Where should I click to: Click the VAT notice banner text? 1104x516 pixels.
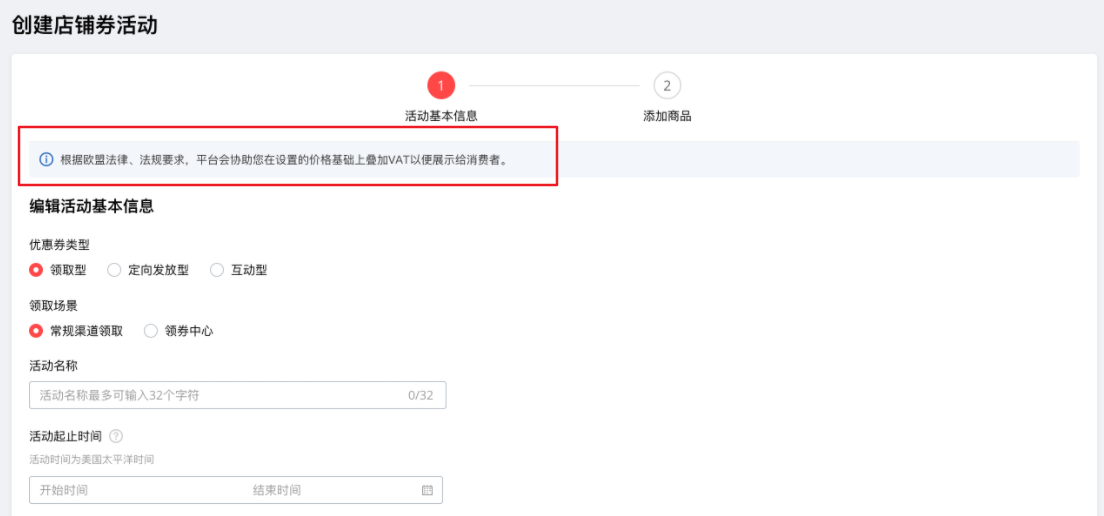(x=285, y=159)
